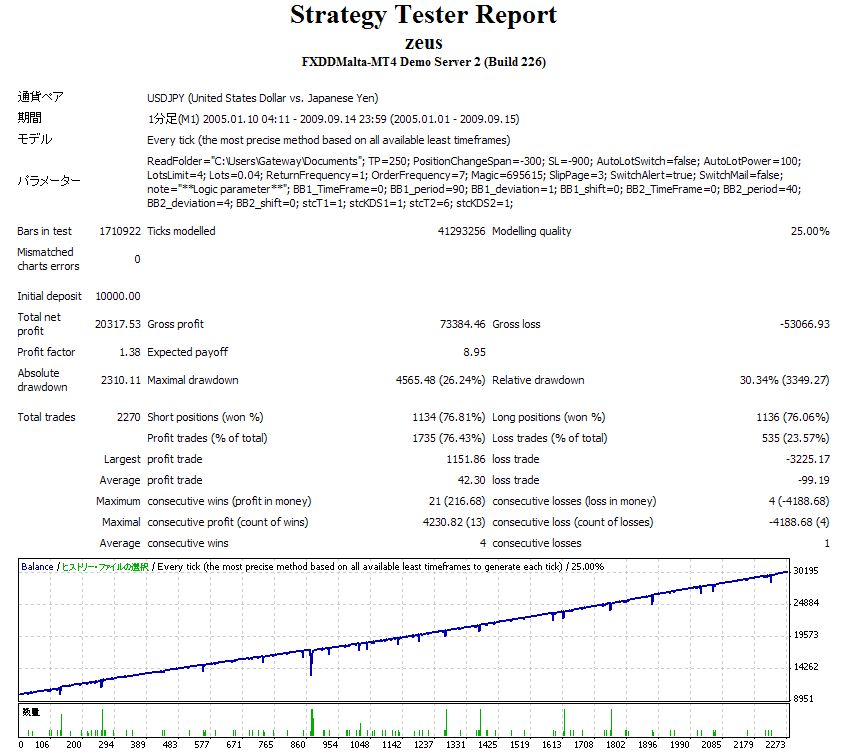Click the Modelling quality 25.00% value
This screenshot has height=754, width=850.
coord(810,231)
